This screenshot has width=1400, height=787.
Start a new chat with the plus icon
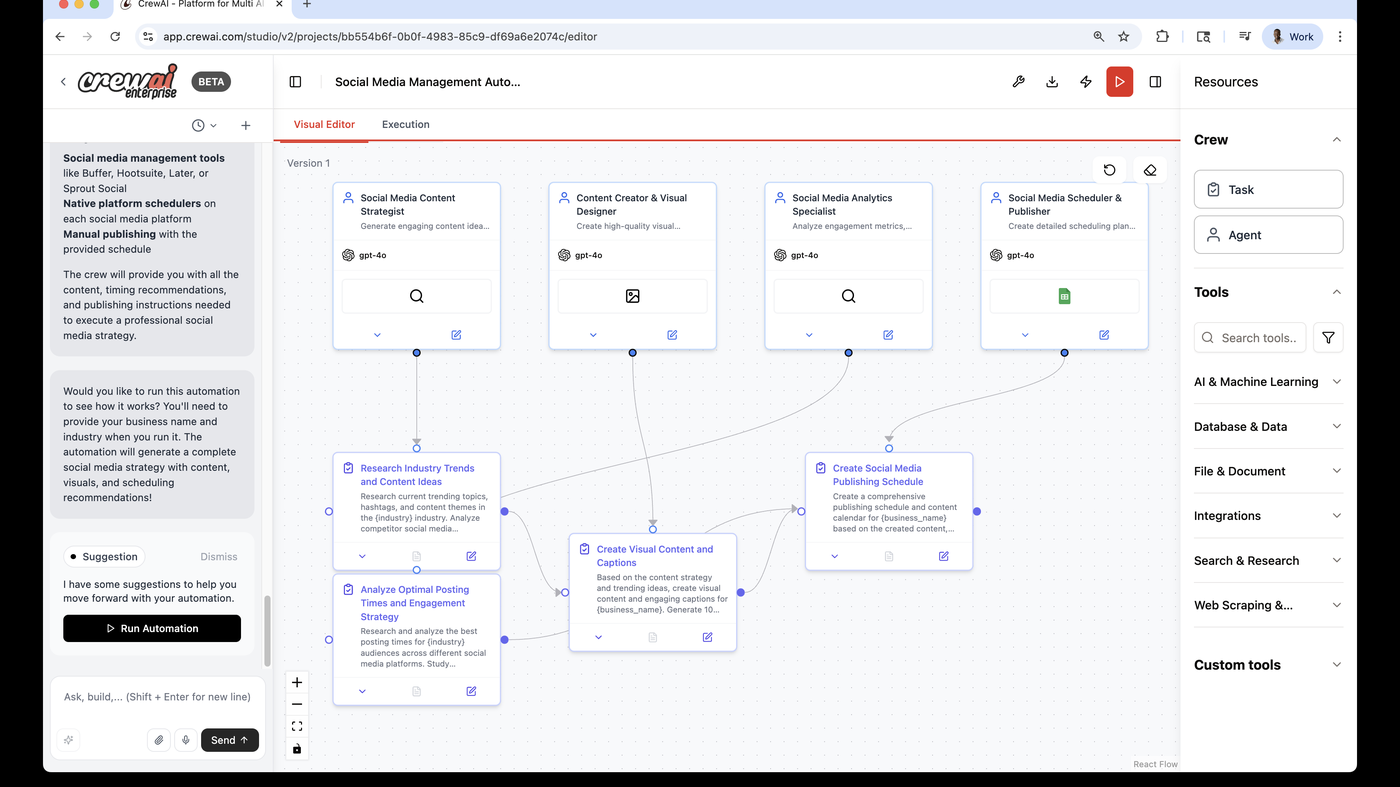(245, 125)
